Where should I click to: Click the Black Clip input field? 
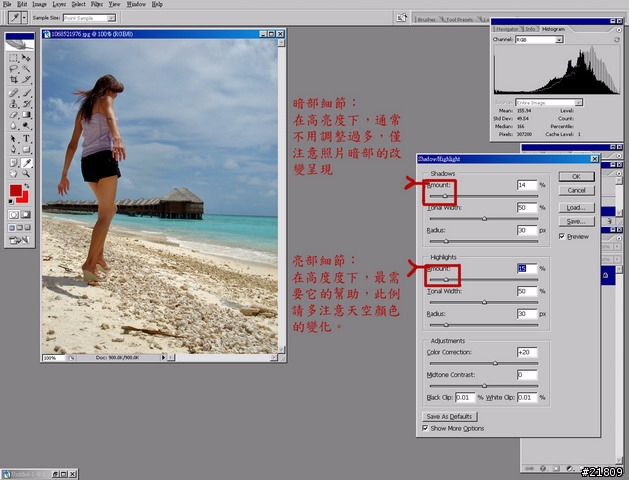pyautogui.click(x=465, y=397)
